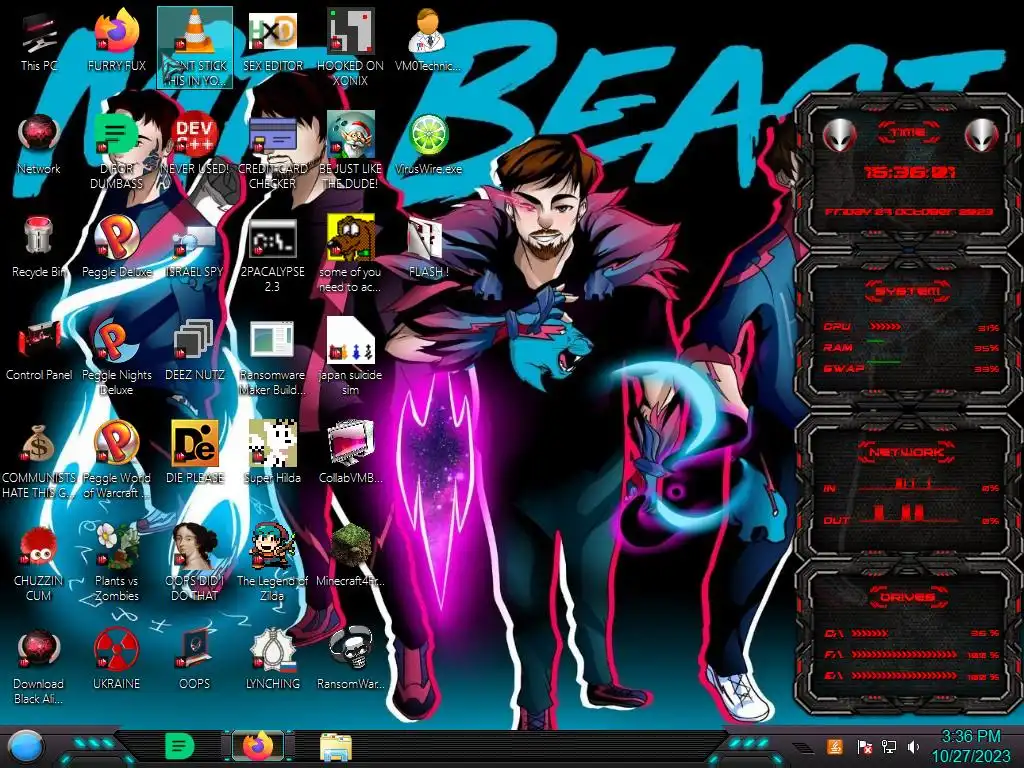Open the money bag COMMUNISTS HATE THIS icon
This screenshot has height=768, width=1024.
coord(39,444)
